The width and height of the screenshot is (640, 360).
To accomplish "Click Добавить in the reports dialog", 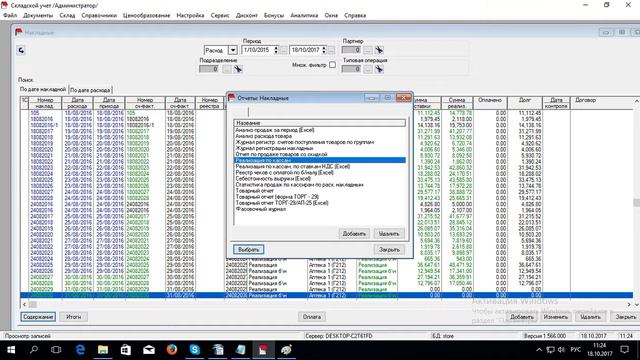I will coord(354,233).
